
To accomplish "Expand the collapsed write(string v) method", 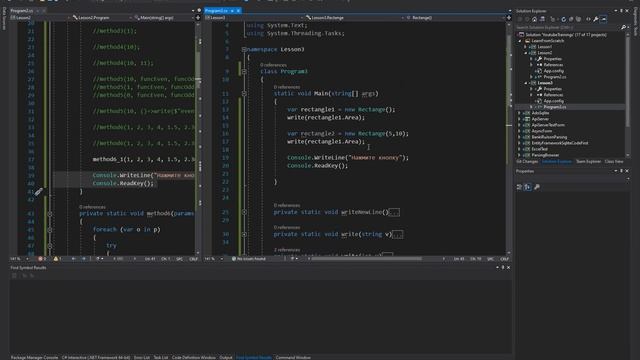I will tap(244, 234).
